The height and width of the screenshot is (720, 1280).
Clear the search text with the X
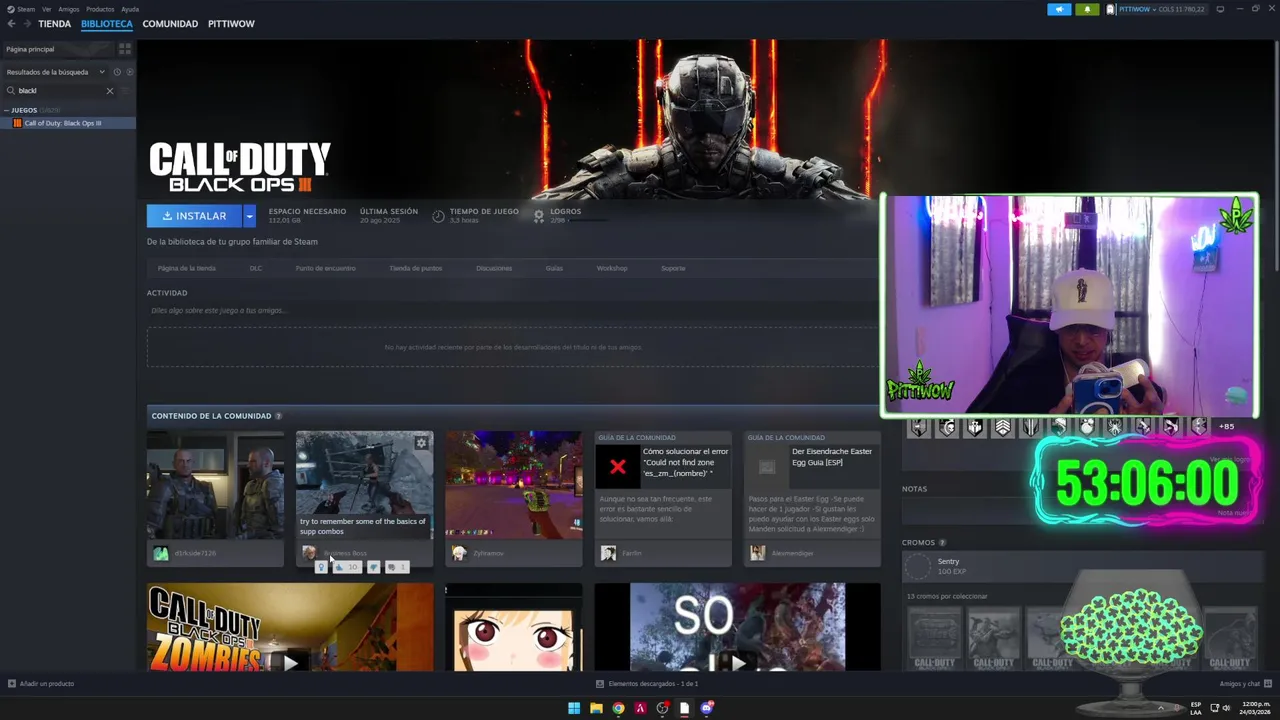point(110,90)
